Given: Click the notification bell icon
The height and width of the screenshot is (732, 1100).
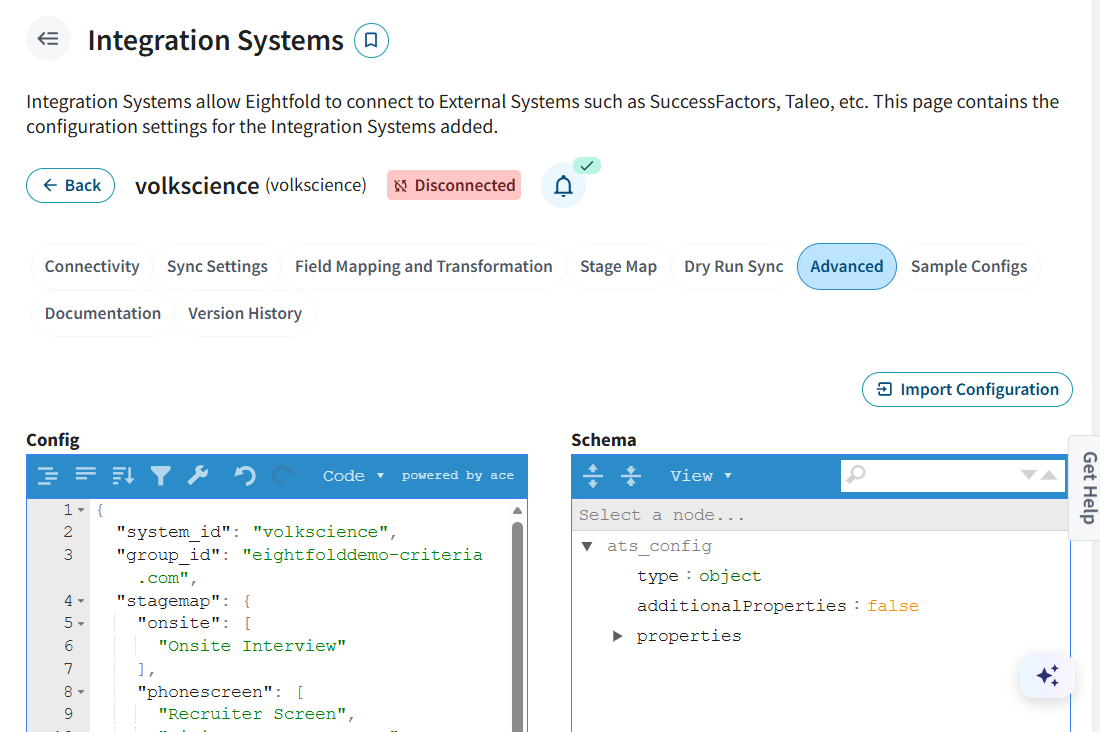Looking at the screenshot, I should 563,186.
